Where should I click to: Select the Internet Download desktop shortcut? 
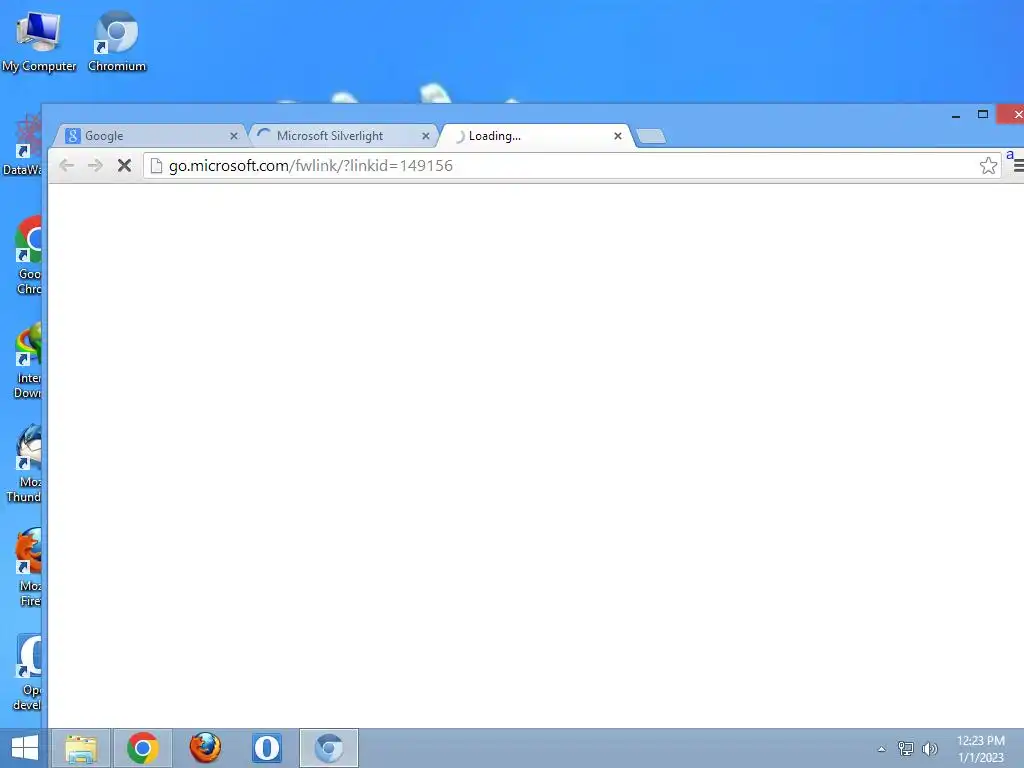tap(29, 360)
